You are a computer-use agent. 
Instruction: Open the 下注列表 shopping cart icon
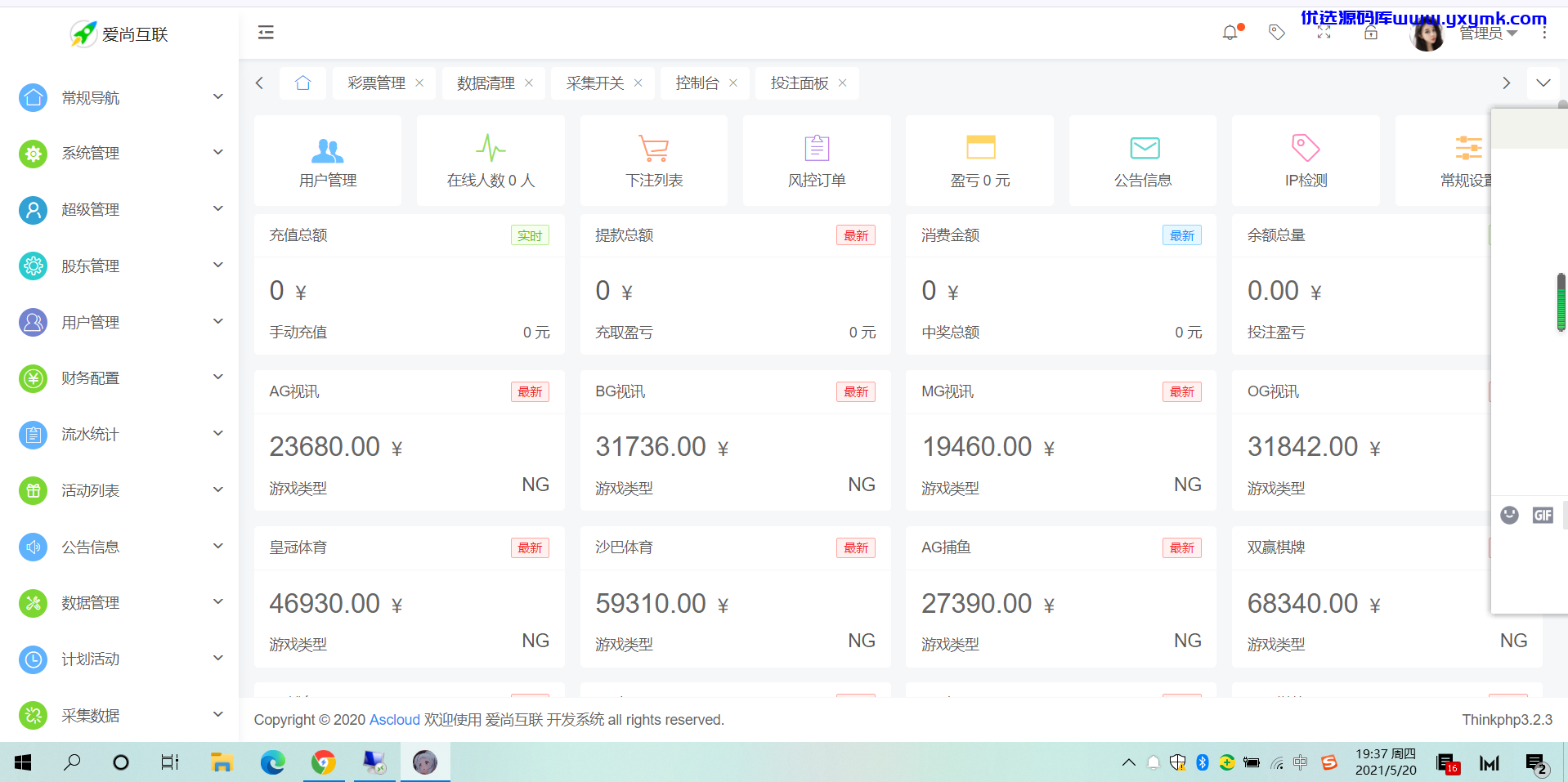tap(654, 149)
